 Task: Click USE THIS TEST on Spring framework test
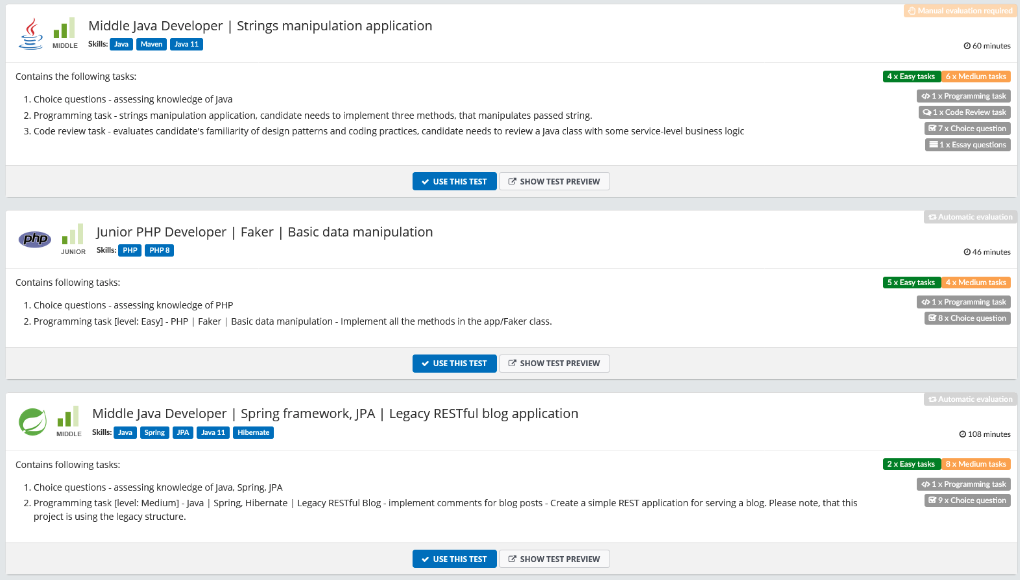tap(454, 558)
